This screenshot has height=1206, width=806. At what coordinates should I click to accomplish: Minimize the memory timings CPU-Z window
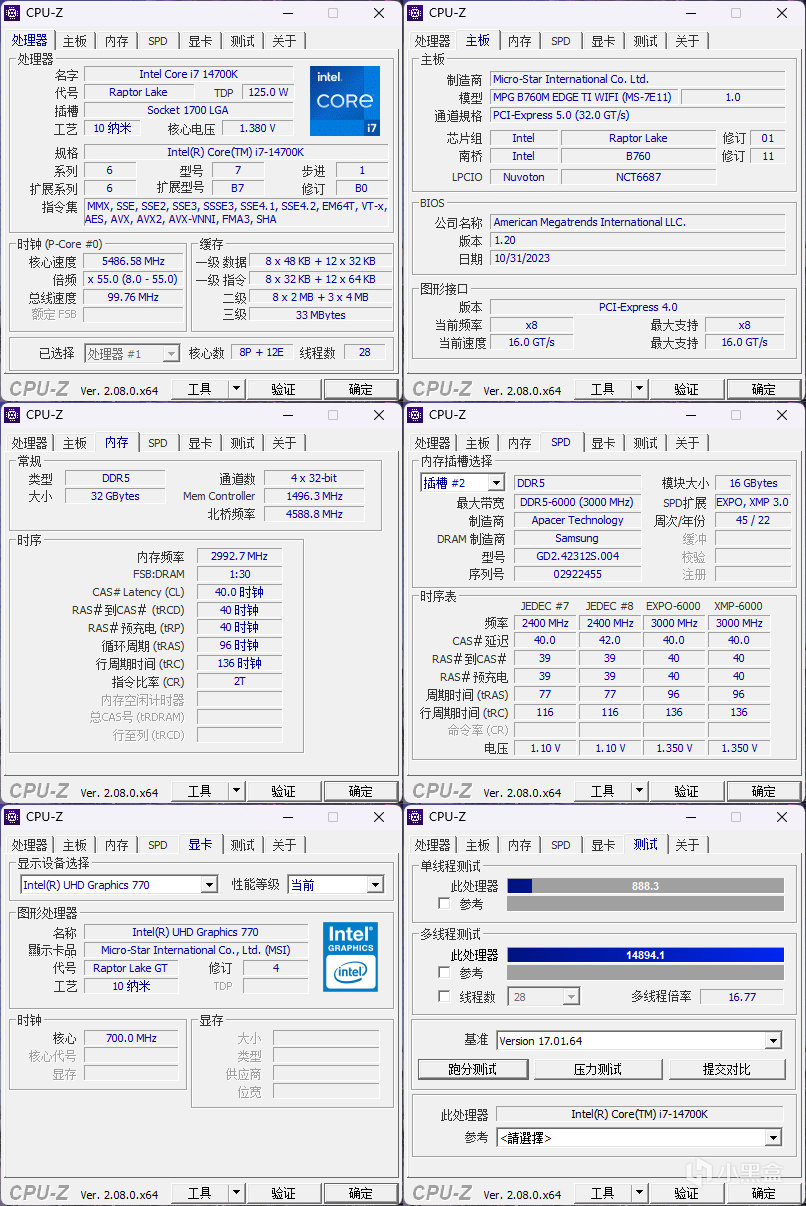click(x=288, y=414)
